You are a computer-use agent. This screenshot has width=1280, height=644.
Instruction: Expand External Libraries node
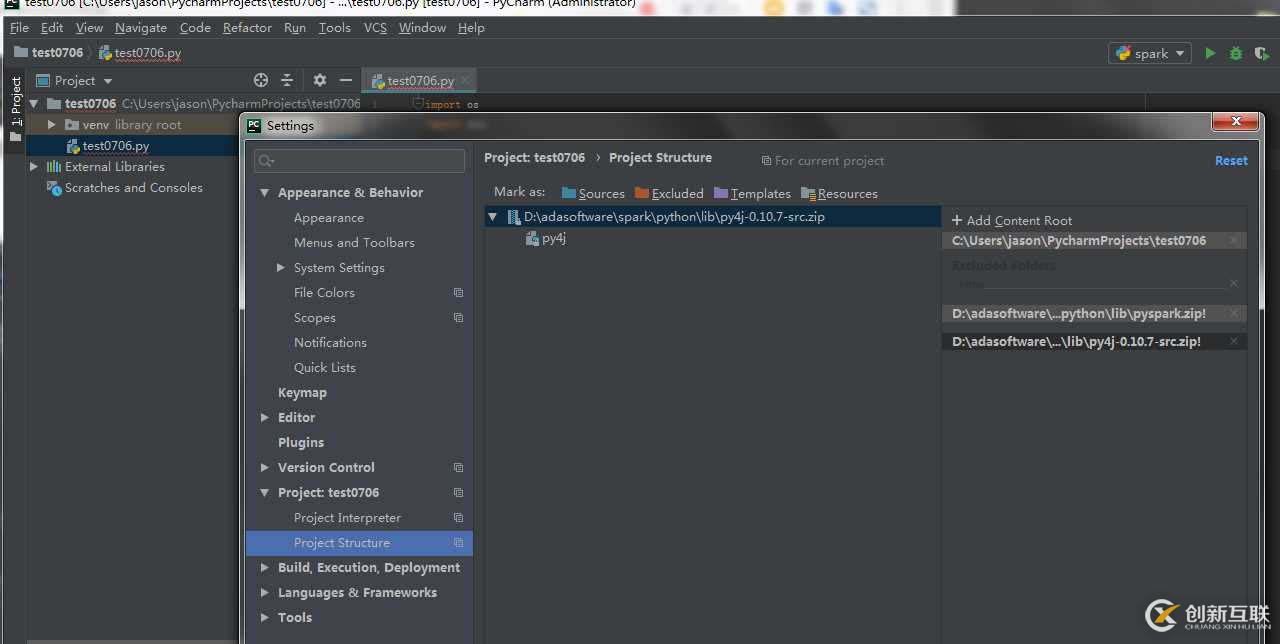tap(33, 167)
